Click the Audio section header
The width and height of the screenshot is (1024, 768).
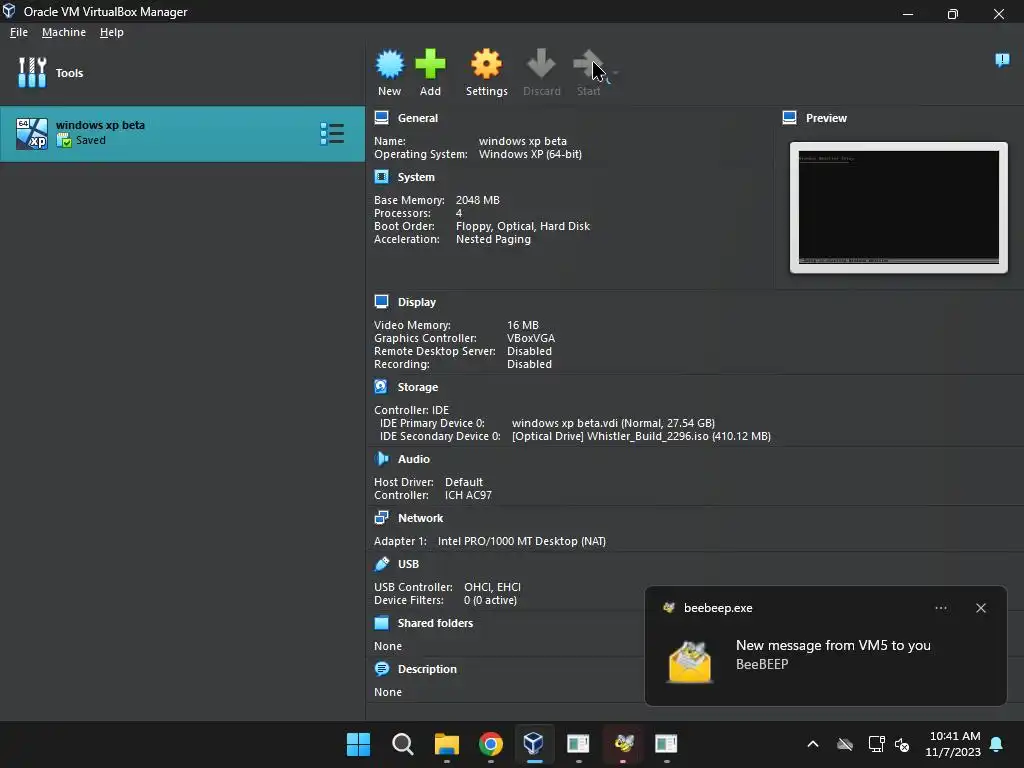413,459
